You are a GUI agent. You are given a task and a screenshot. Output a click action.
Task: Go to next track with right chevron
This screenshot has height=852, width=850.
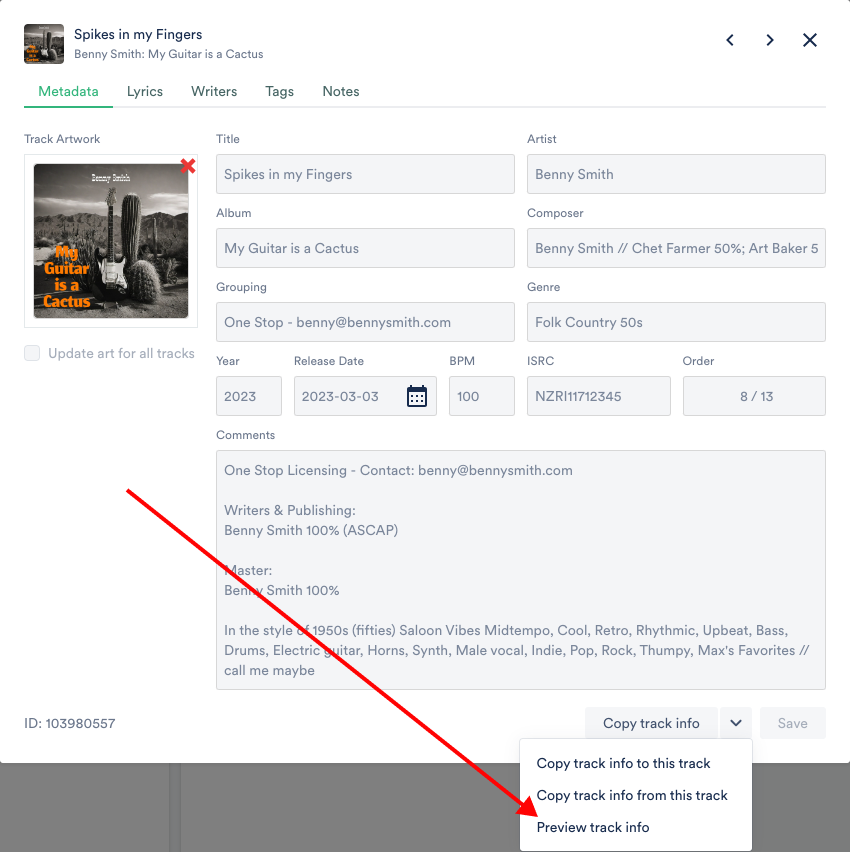(x=770, y=40)
